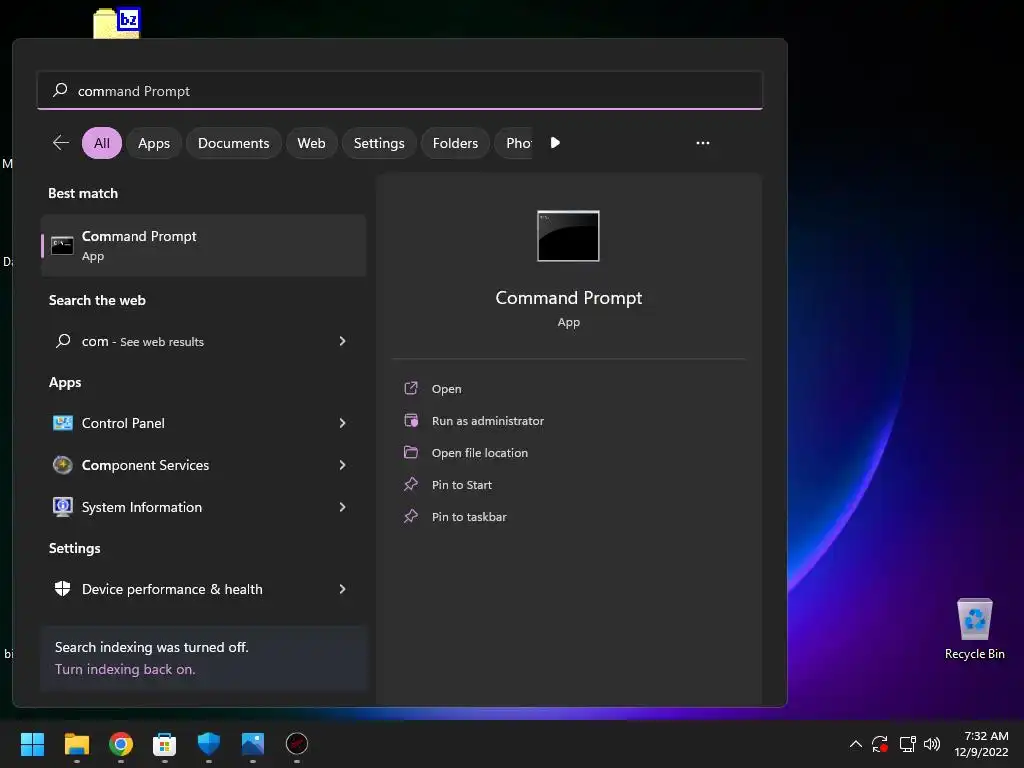Expand the com web results chevron
This screenshot has height=768, width=1024.
point(342,341)
